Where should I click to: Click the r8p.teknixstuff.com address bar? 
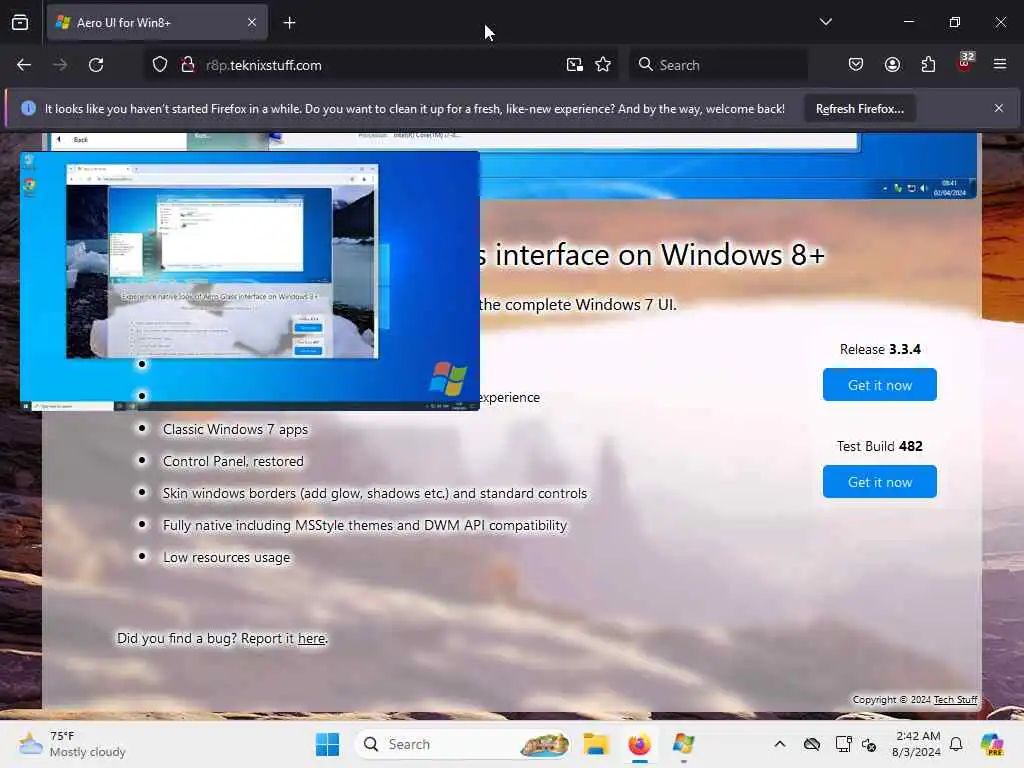click(x=379, y=65)
